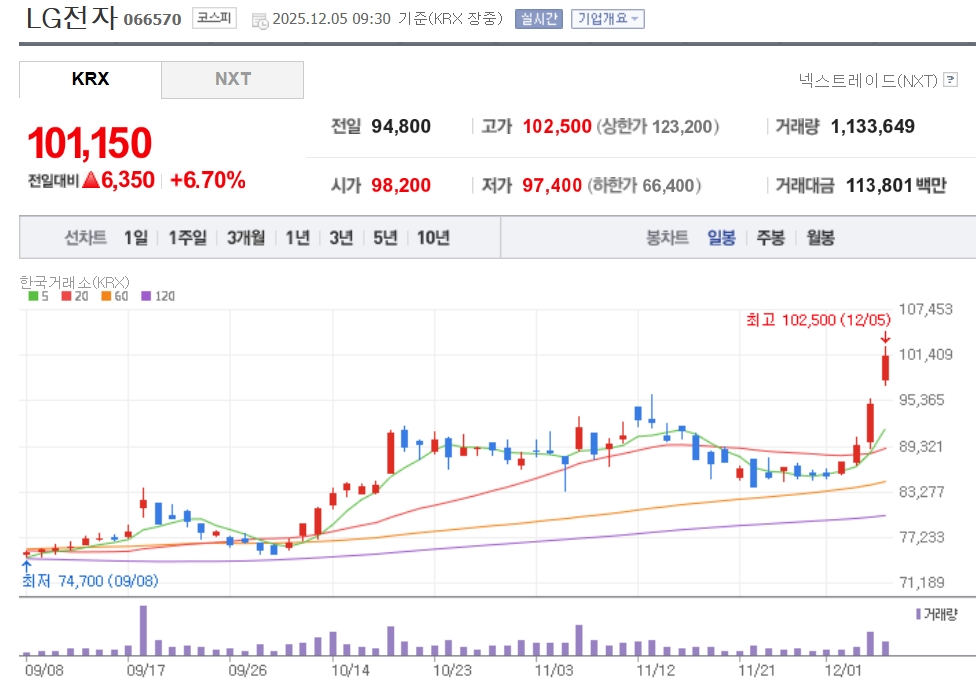Select the 10년 line chart period
This screenshot has width=976, height=700.
(x=433, y=238)
